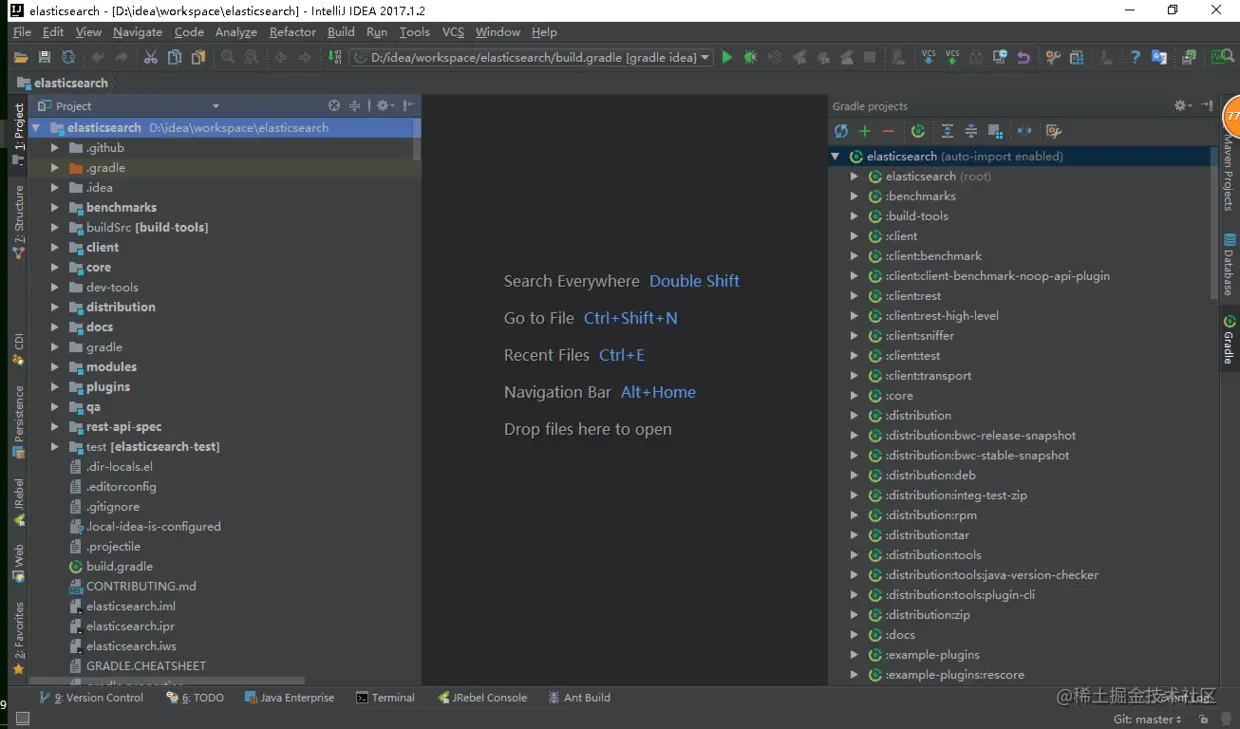Click the Synchronize toolbar icon
Screen dimensions: 1240x729
tap(68, 58)
